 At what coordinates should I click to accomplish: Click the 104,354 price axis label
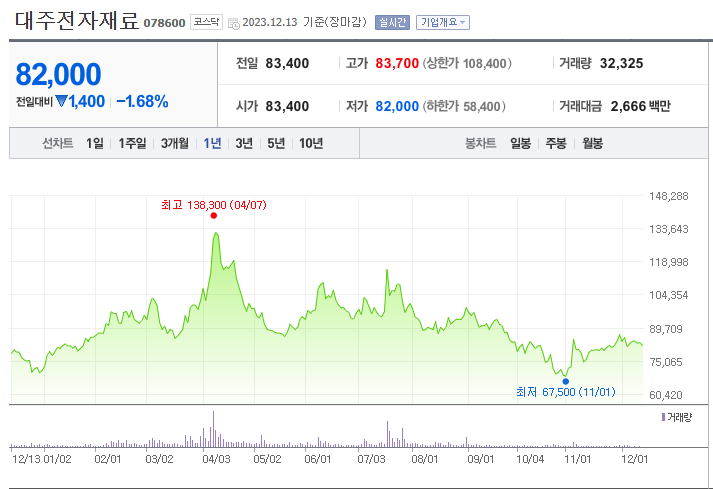668,295
